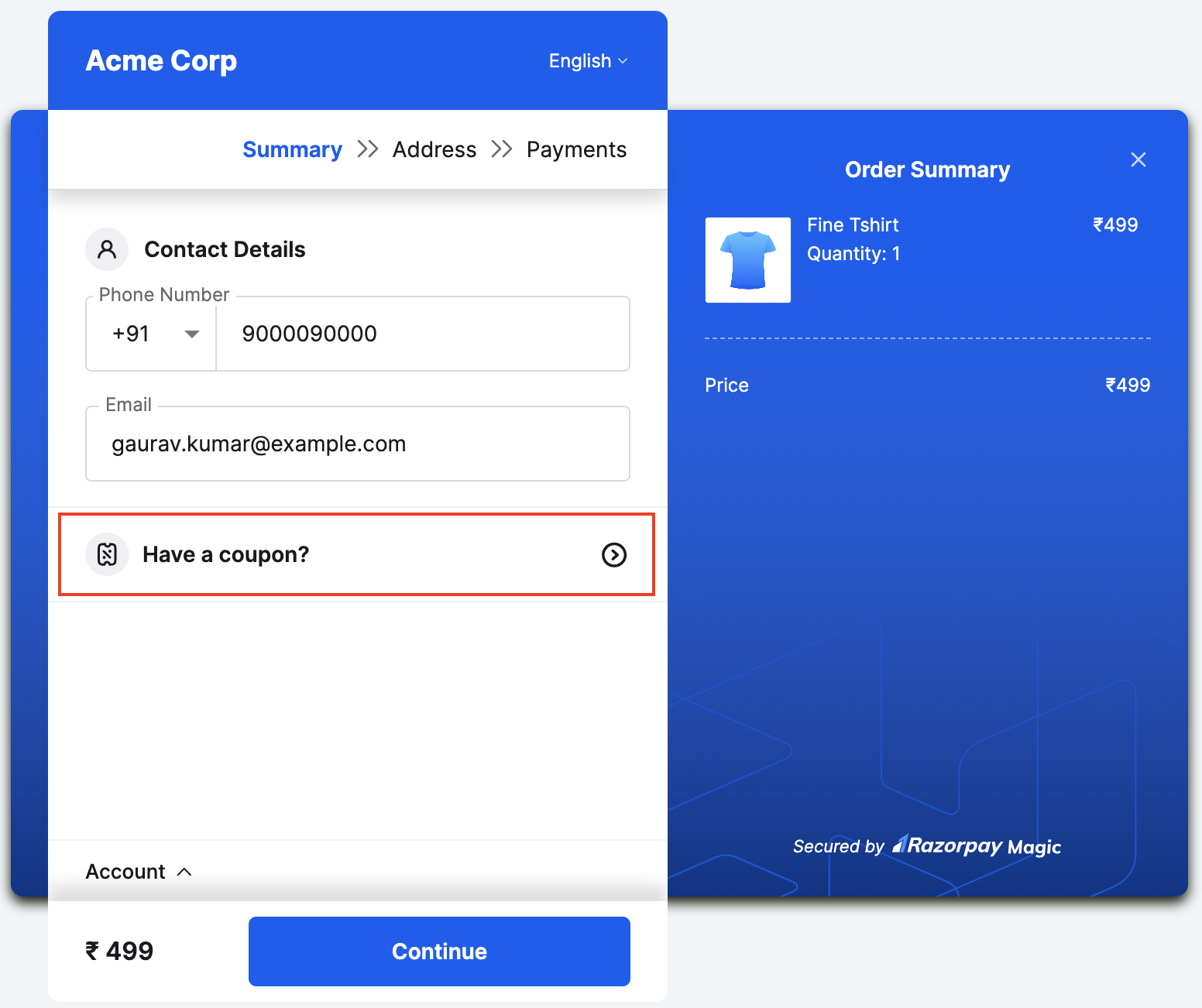Click the phone number input field

422,334
